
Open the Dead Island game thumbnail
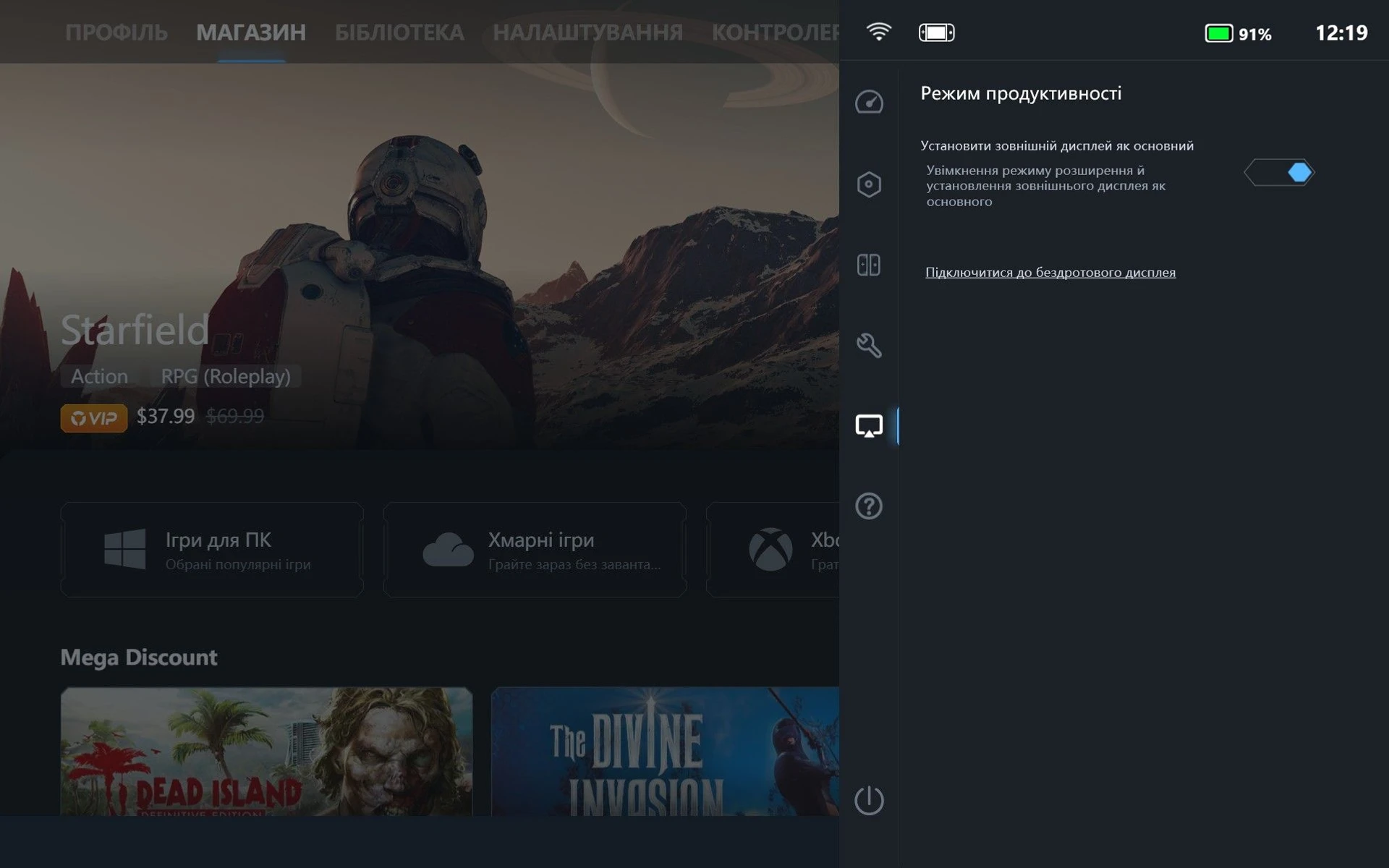click(x=266, y=752)
